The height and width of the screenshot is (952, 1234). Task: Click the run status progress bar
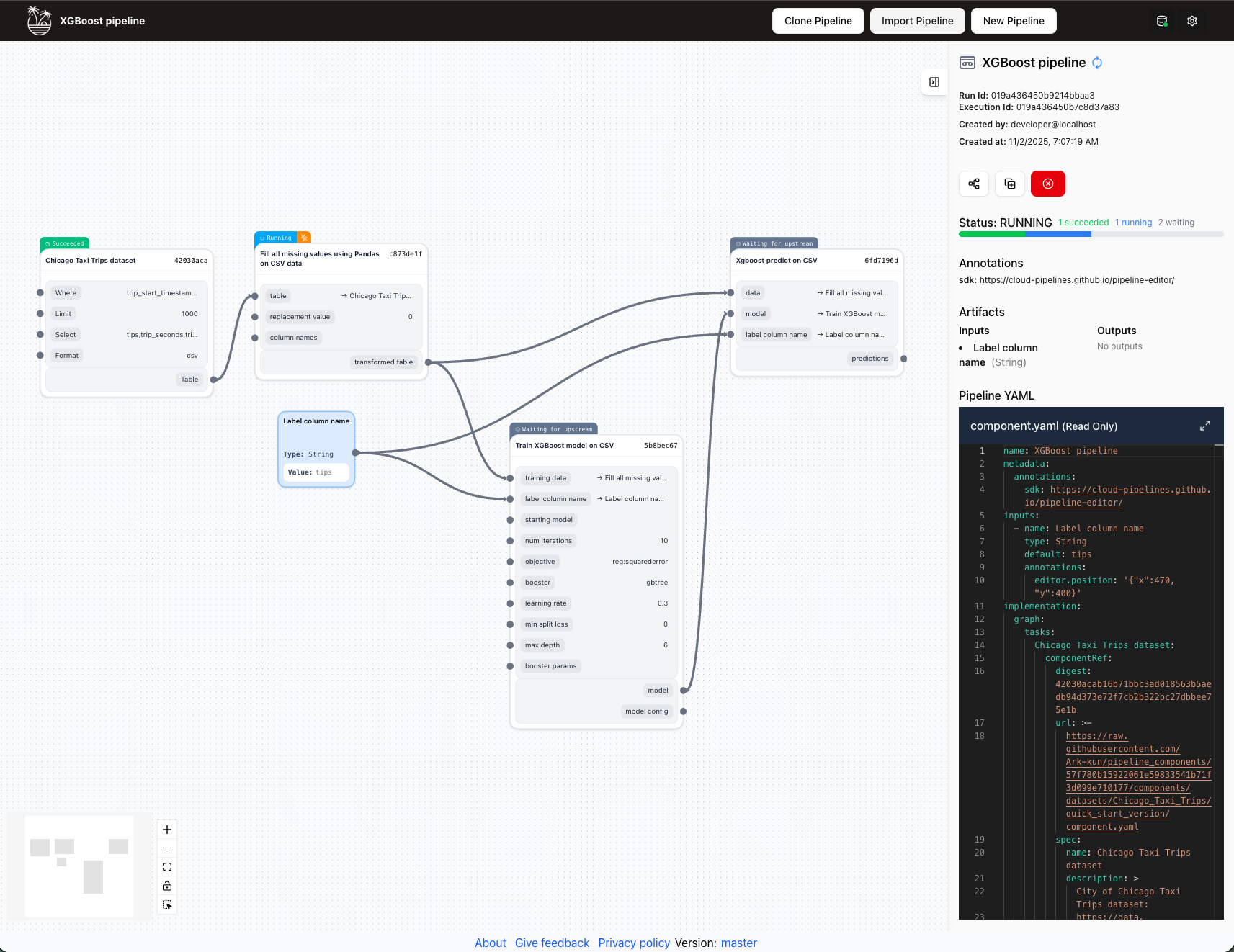click(x=1090, y=234)
